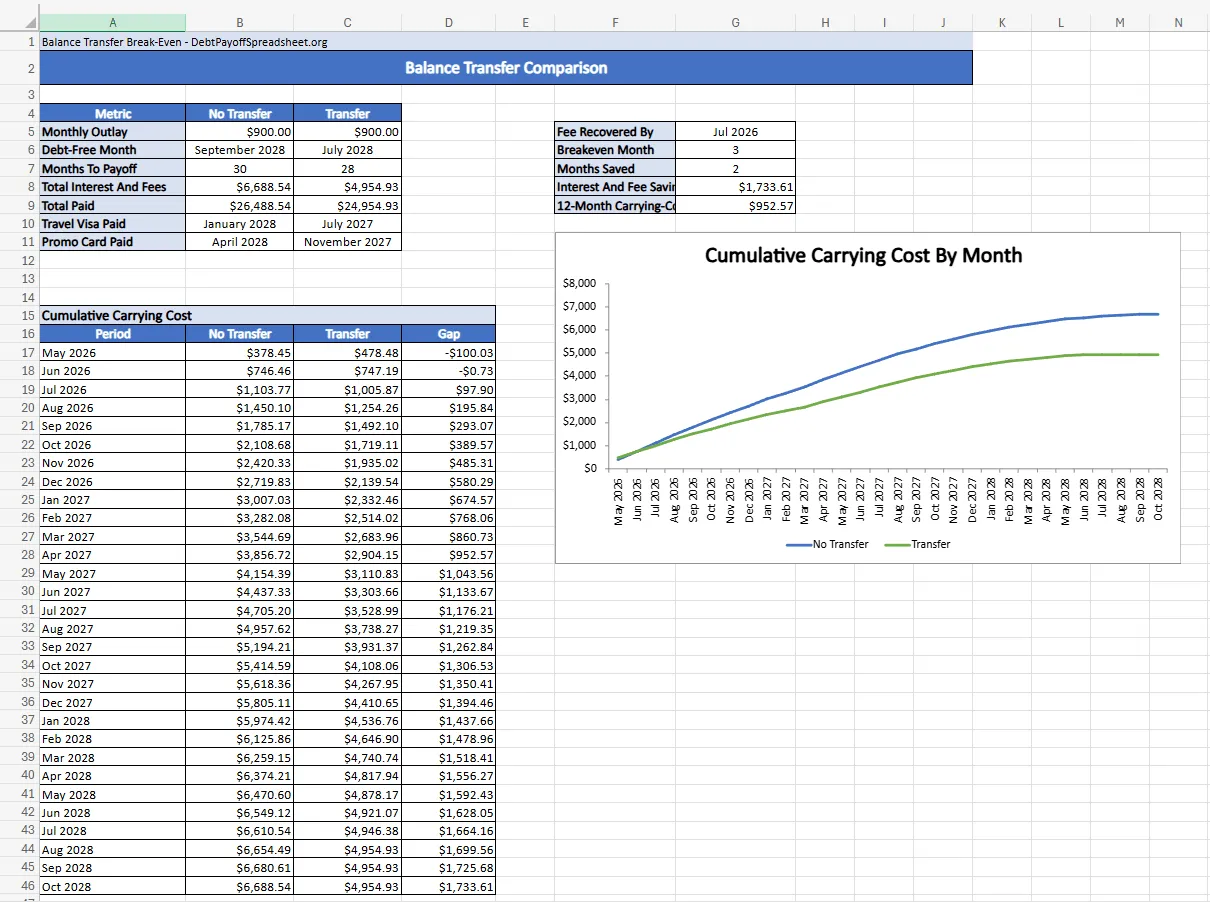1210x902 pixels.
Task: Click the $24,954.93 Total Paid cell
Action: click(347, 205)
